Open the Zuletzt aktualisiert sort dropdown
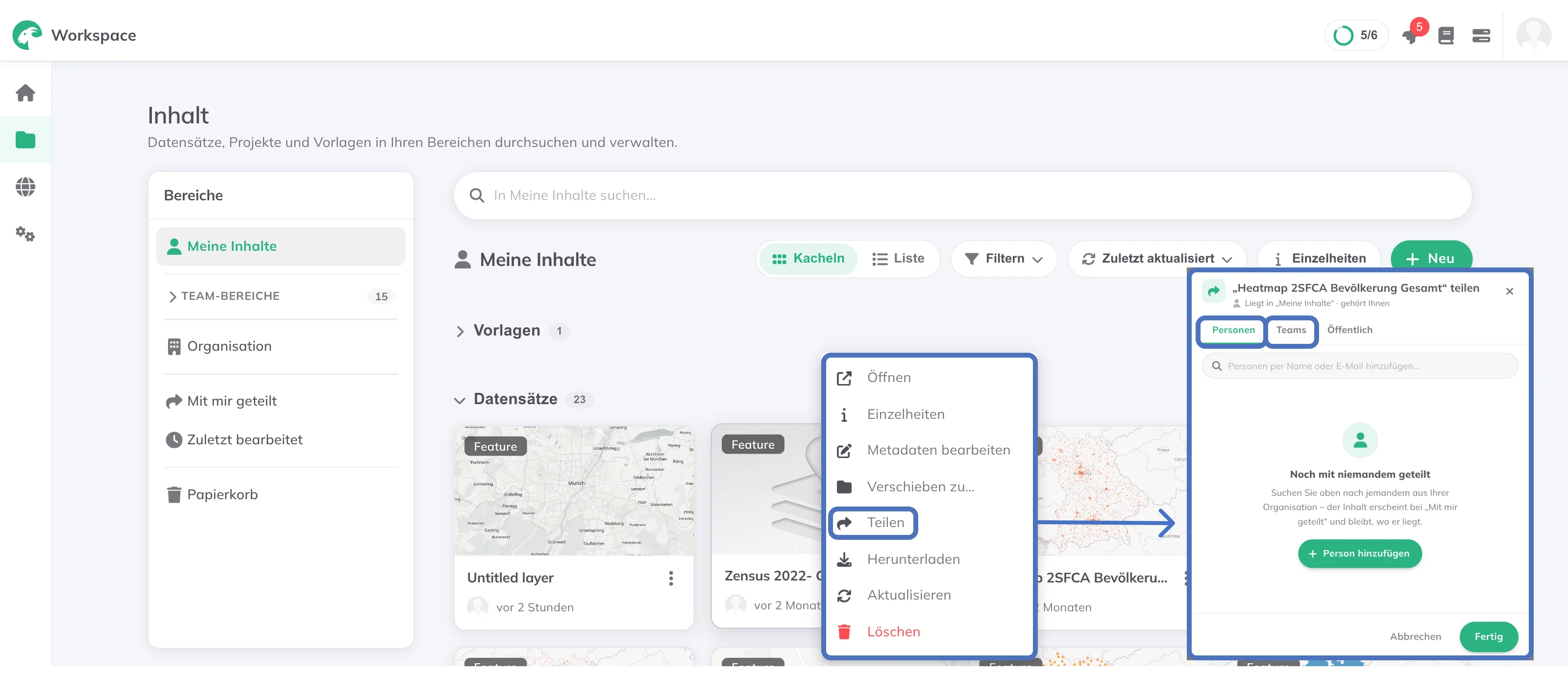This screenshot has height=676, width=1568. tap(1156, 259)
